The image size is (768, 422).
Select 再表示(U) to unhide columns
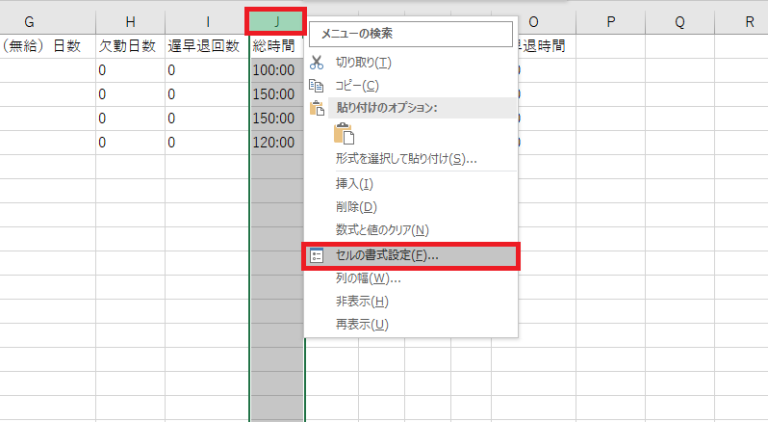[361, 324]
